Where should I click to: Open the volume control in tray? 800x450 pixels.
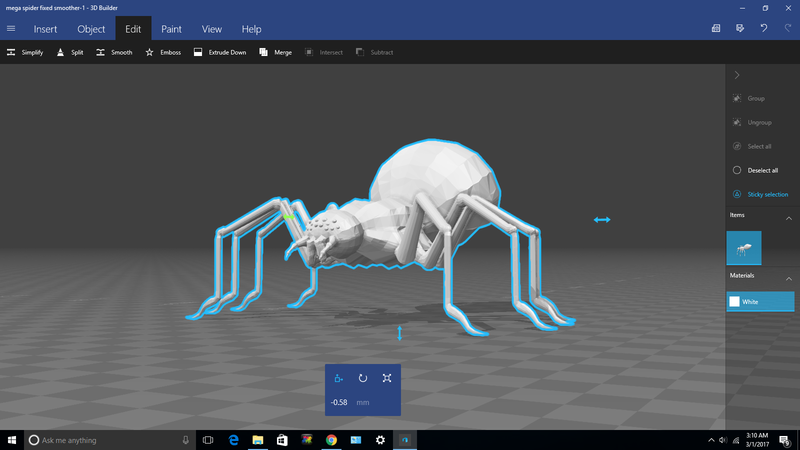pyautogui.click(x=723, y=440)
